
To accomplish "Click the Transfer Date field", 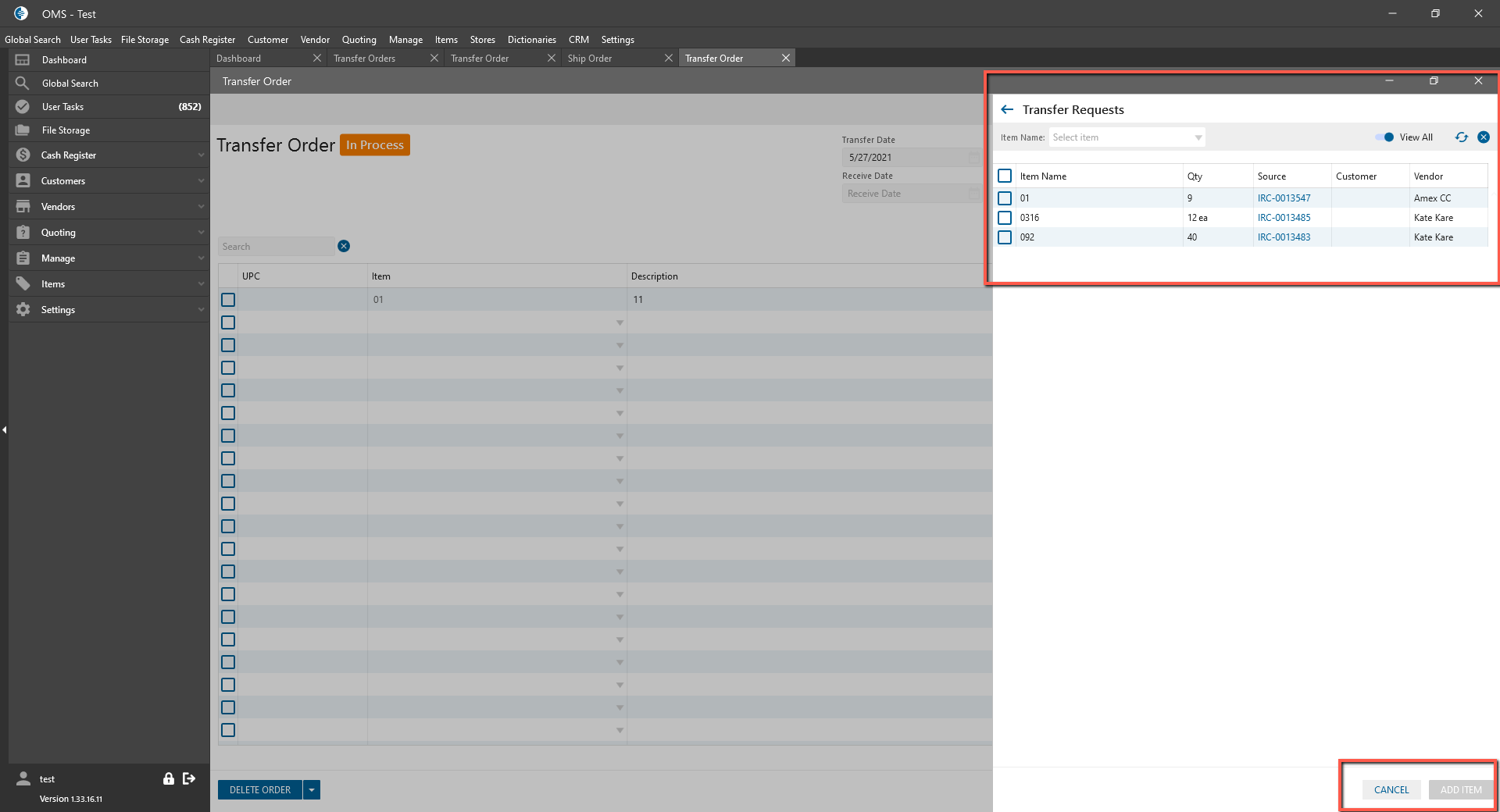I will coord(911,158).
